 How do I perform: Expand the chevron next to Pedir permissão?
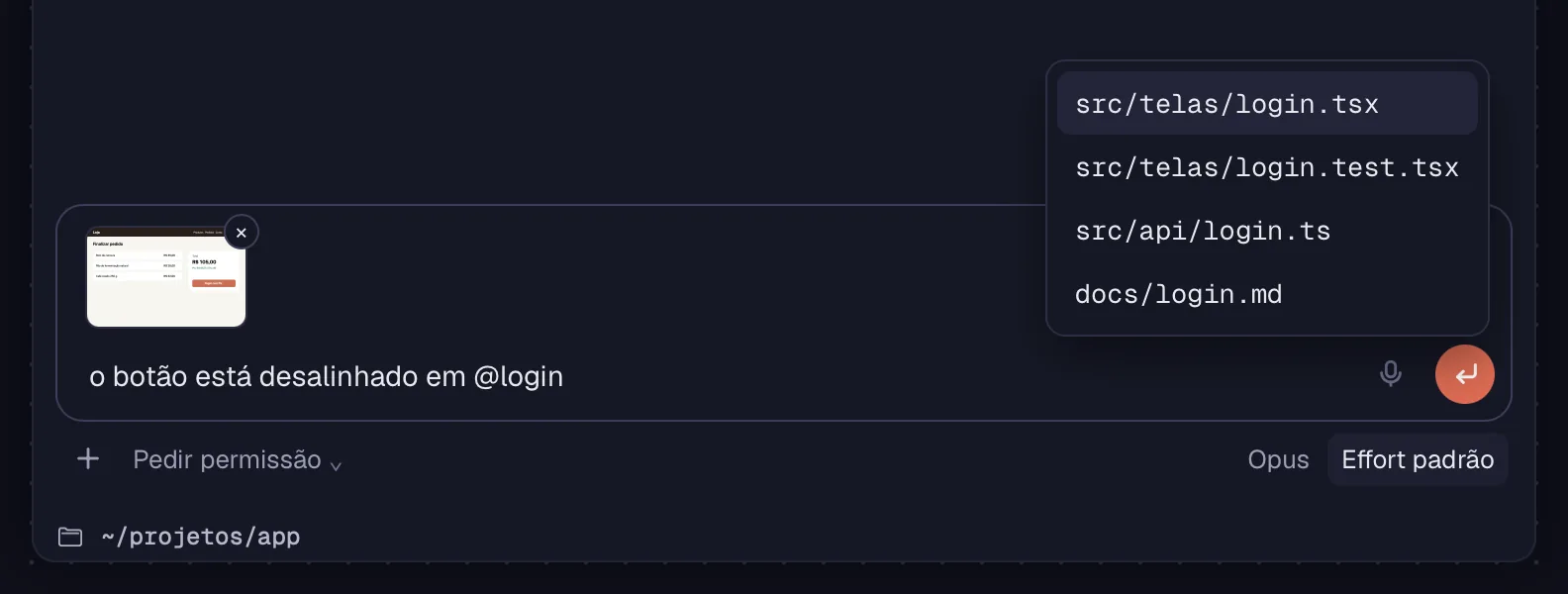coord(336,465)
